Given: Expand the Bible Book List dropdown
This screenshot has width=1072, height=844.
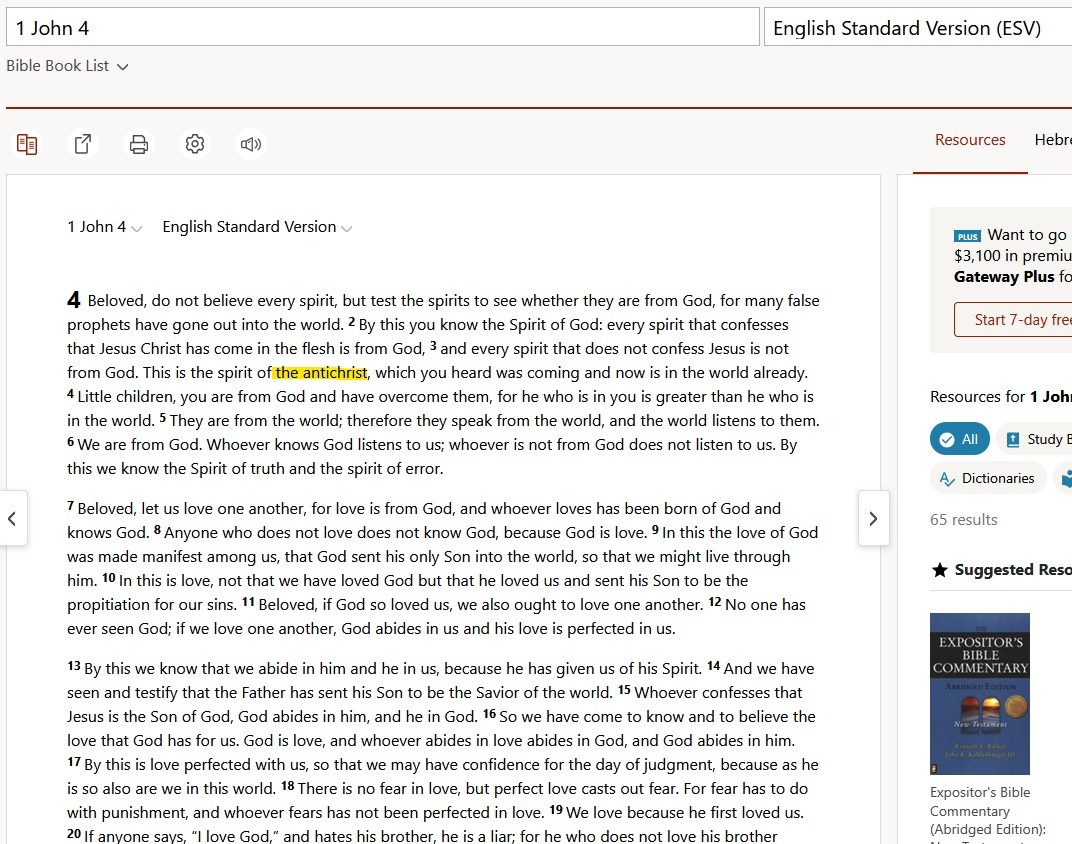Looking at the screenshot, I should point(67,66).
